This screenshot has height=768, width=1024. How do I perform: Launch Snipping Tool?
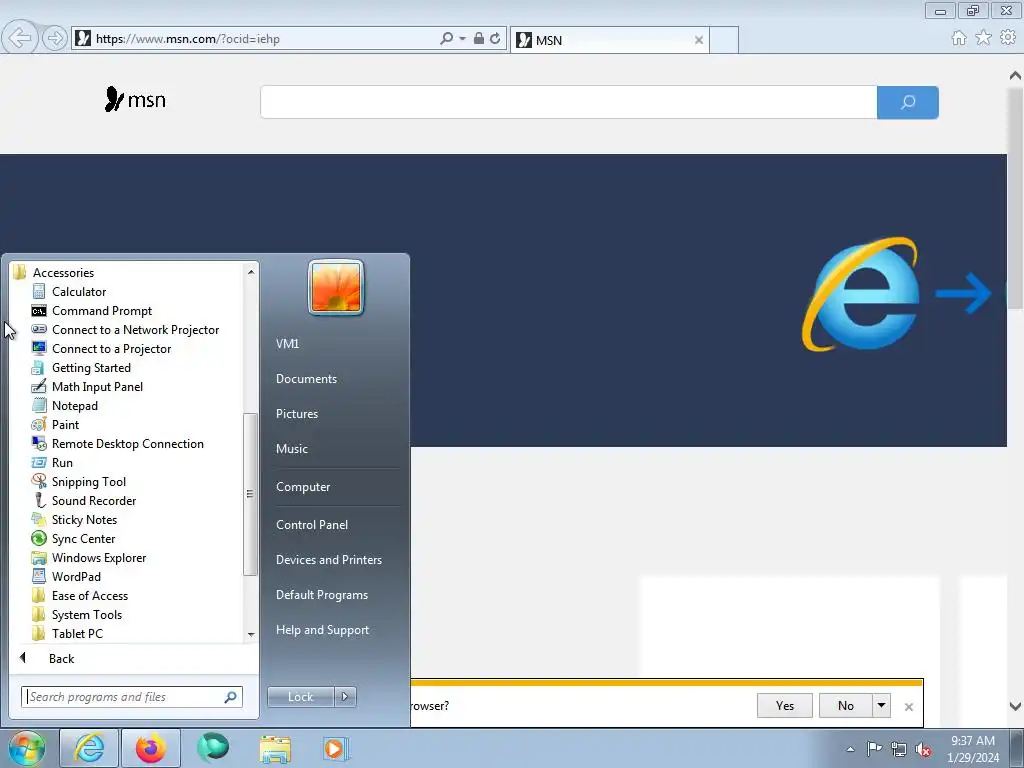click(x=88, y=481)
